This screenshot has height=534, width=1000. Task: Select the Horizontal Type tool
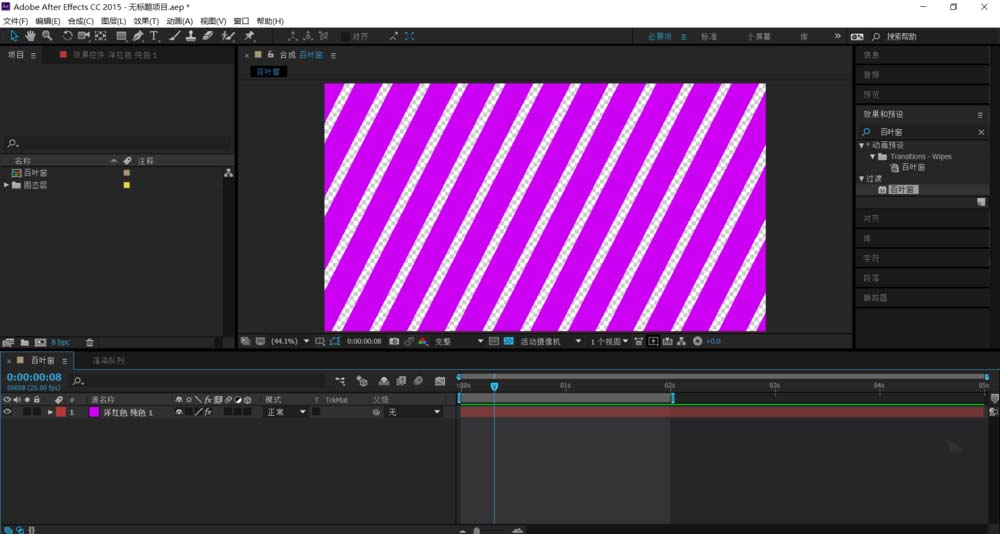pos(154,36)
